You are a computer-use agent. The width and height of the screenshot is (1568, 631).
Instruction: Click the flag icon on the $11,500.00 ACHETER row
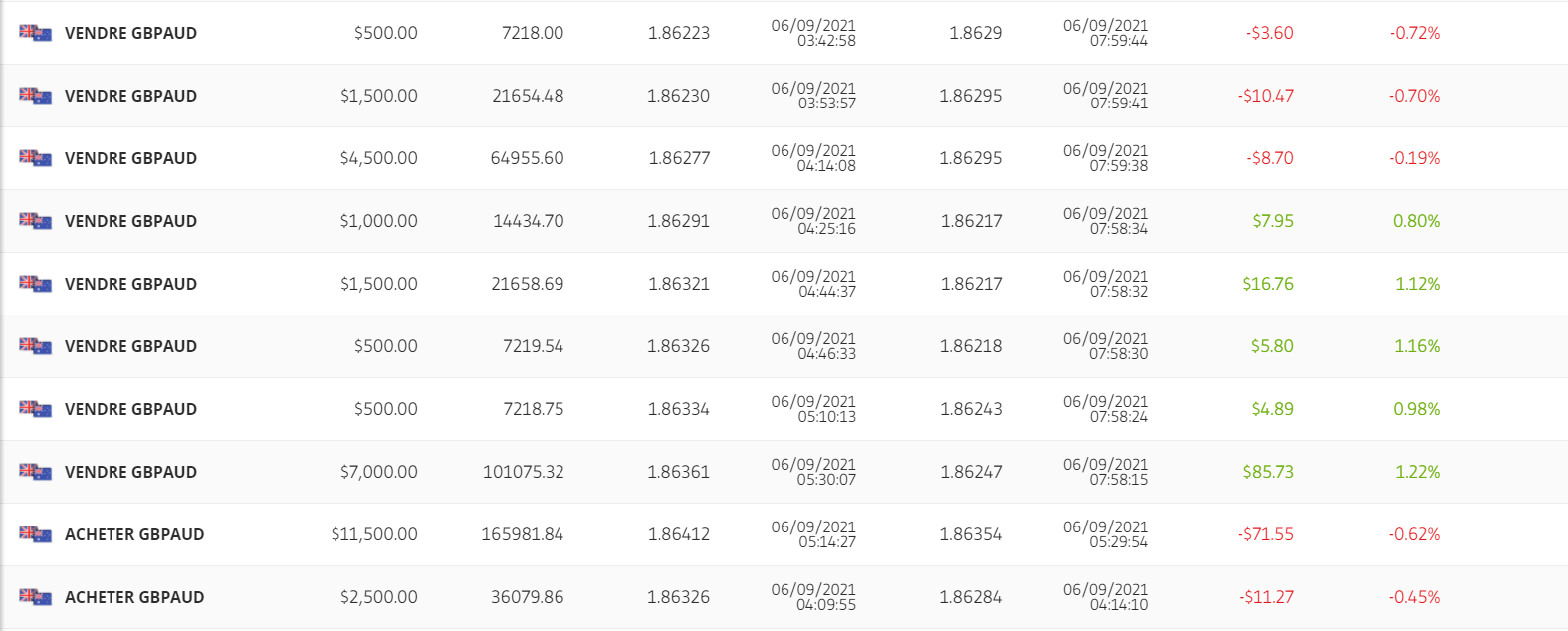[x=35, y=534]
